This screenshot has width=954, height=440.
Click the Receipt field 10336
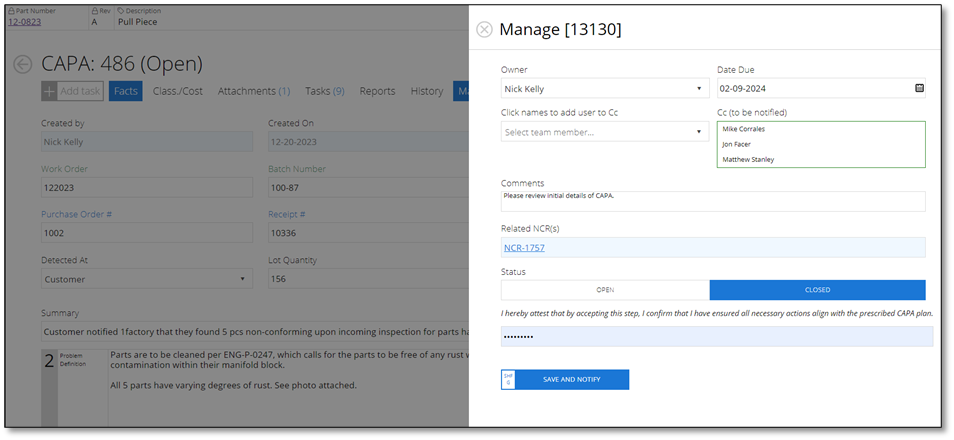point(368,232)
